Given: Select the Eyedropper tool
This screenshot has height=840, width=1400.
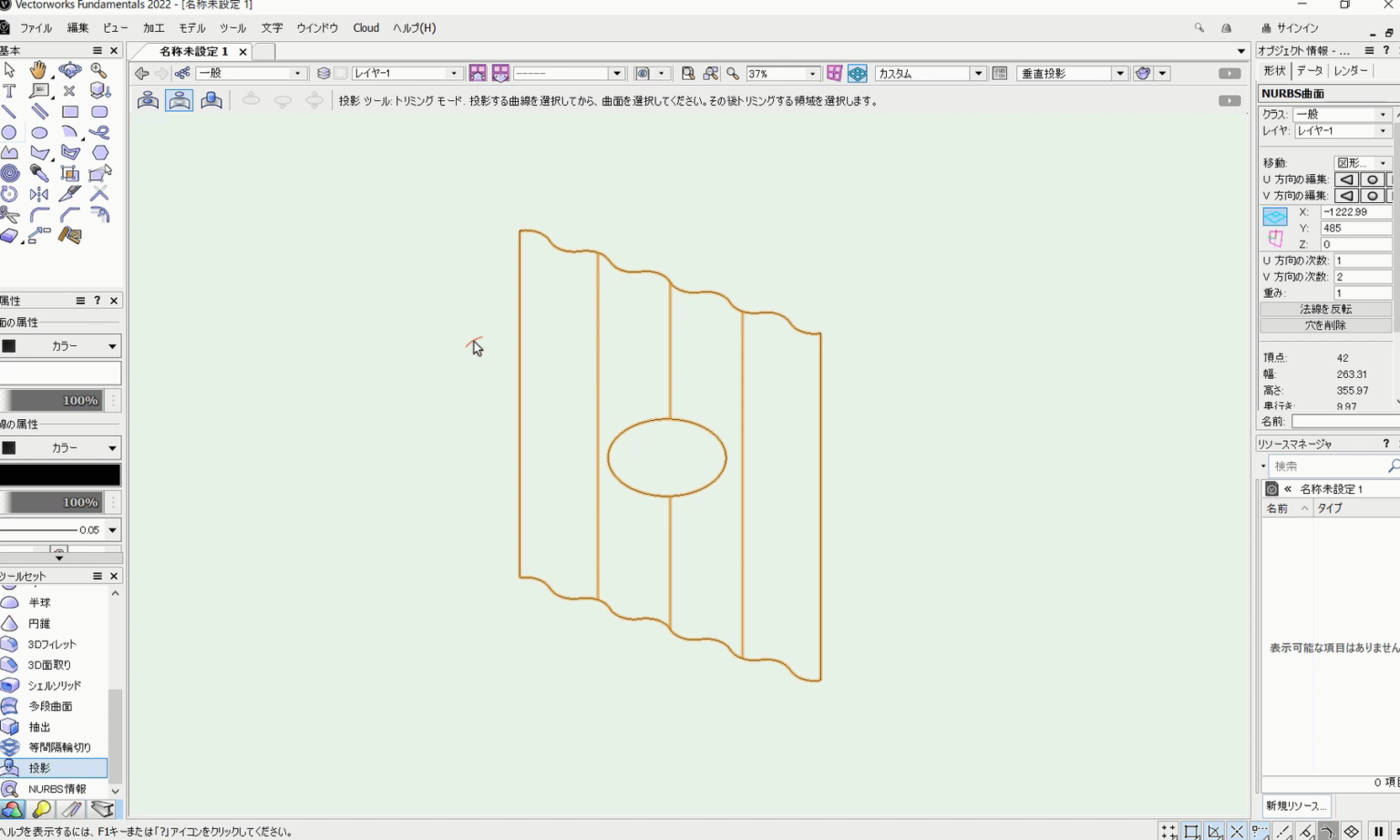Looking at the screenshot, I should tap(38, 173).
